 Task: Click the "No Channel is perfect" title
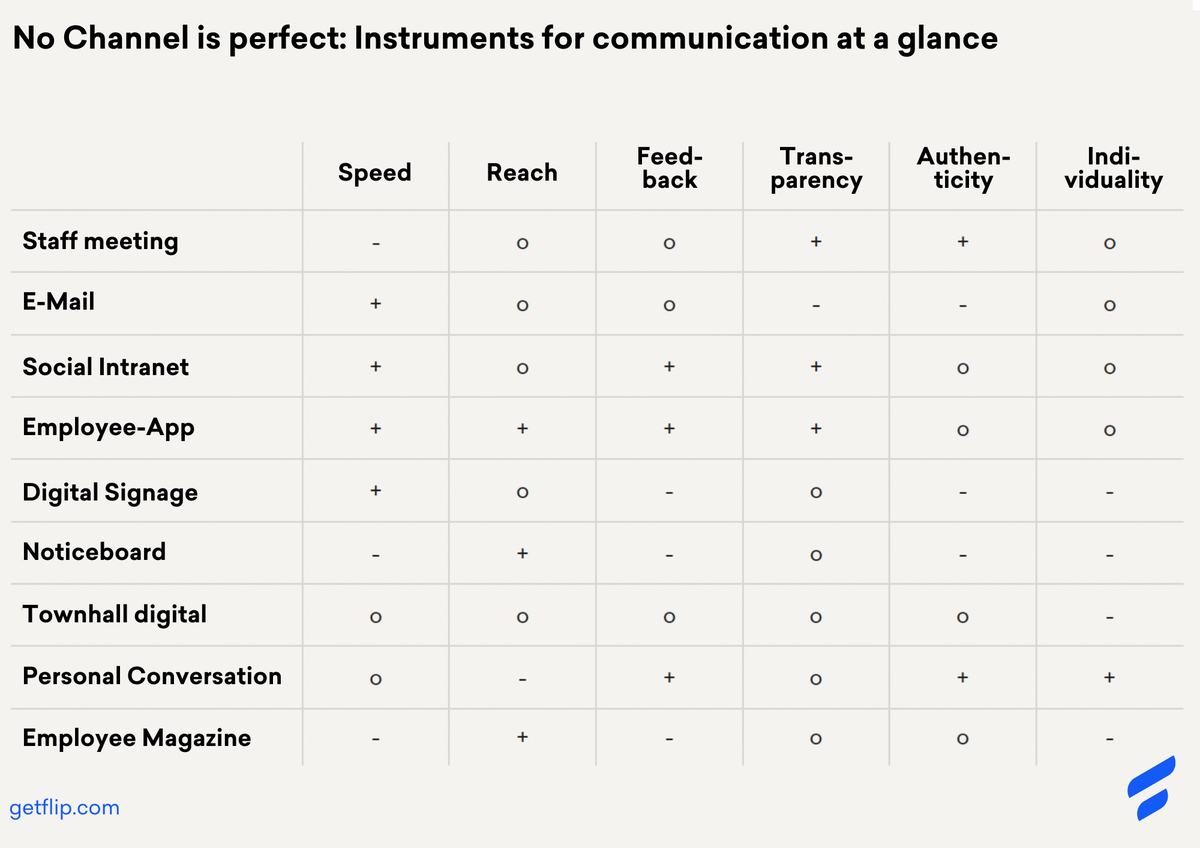(x=505, y=39)
